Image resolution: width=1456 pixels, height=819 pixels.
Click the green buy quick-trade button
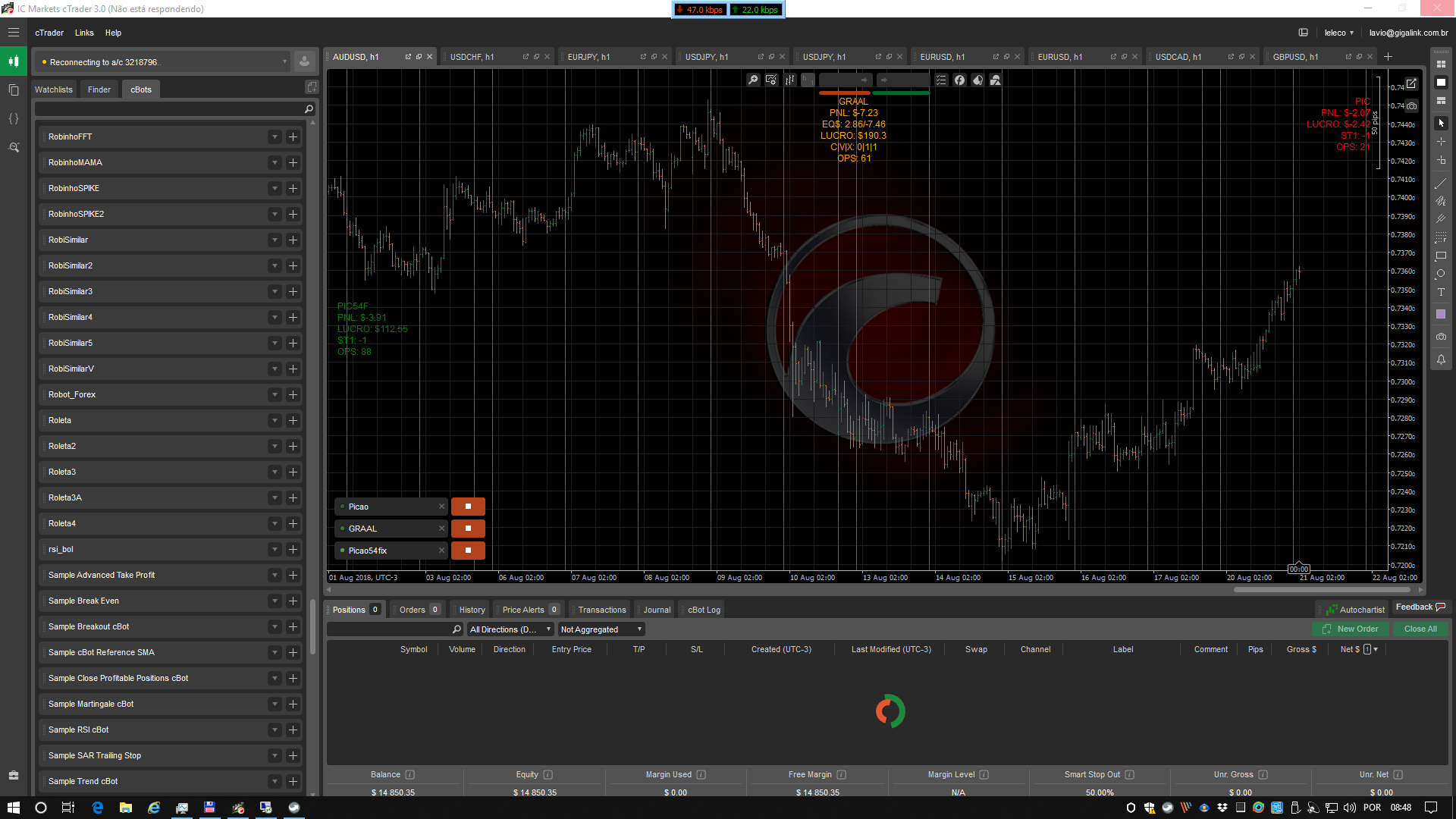(902, 80)
